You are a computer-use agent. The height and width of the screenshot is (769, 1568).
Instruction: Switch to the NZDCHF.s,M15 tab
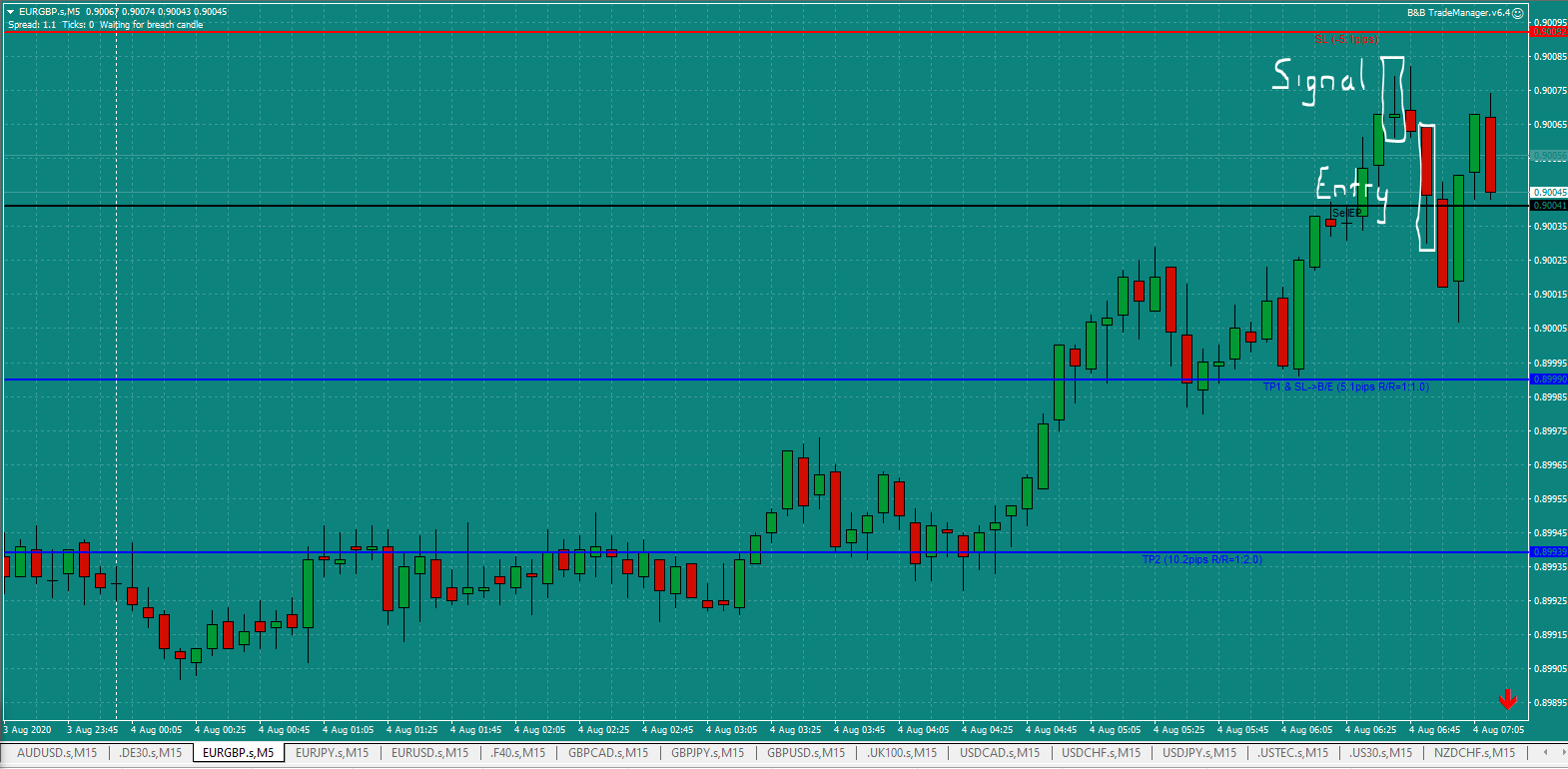1474,753
